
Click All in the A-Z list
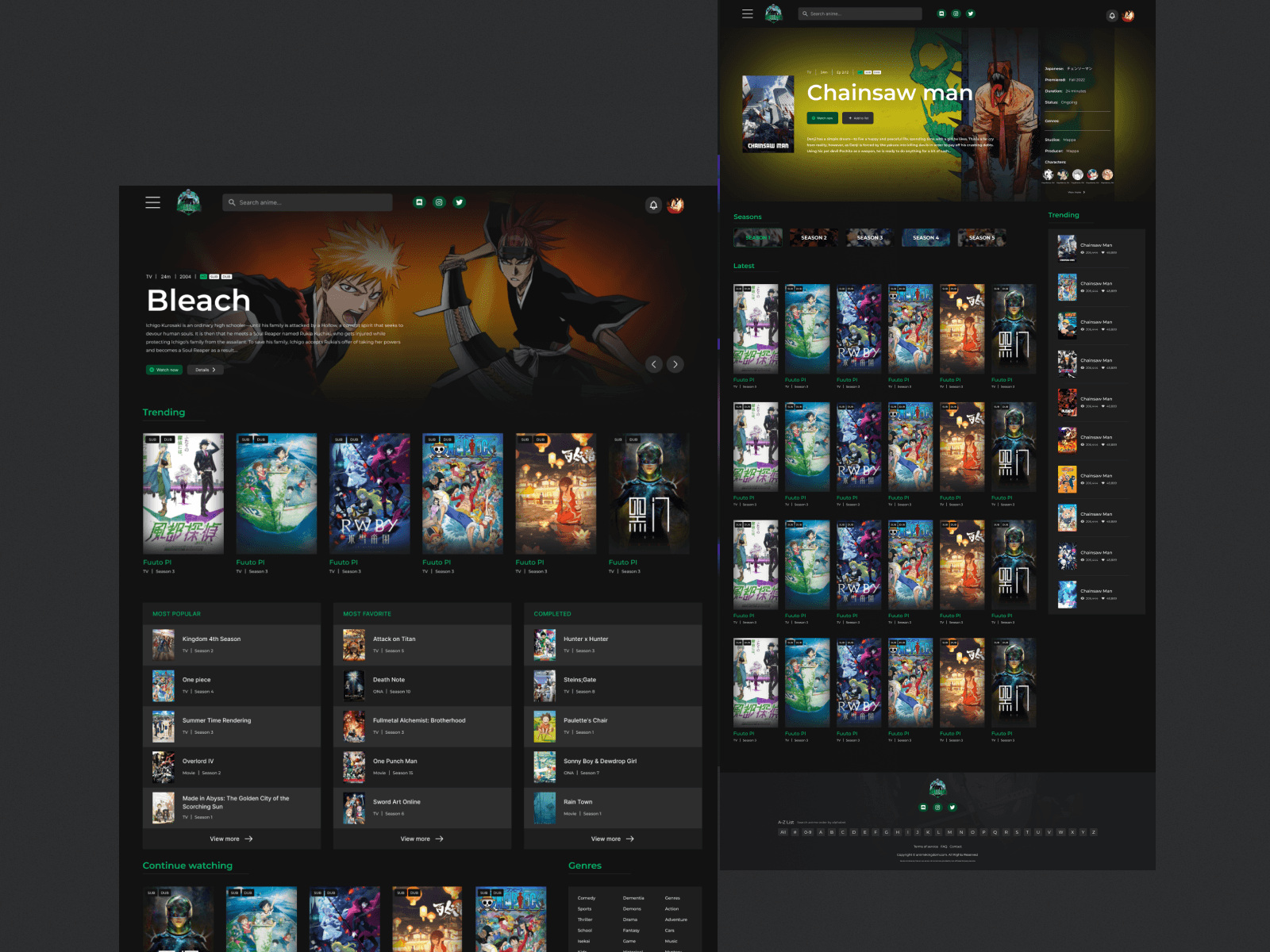(x=783, y=832)
